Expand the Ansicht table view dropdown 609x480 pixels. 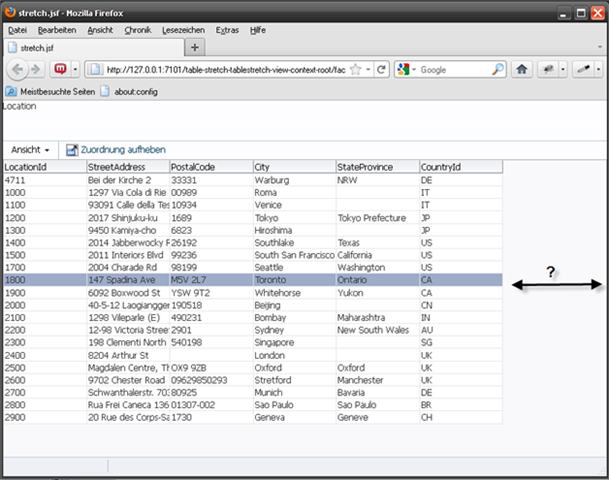pyautogui.click(x=30, y=150)
